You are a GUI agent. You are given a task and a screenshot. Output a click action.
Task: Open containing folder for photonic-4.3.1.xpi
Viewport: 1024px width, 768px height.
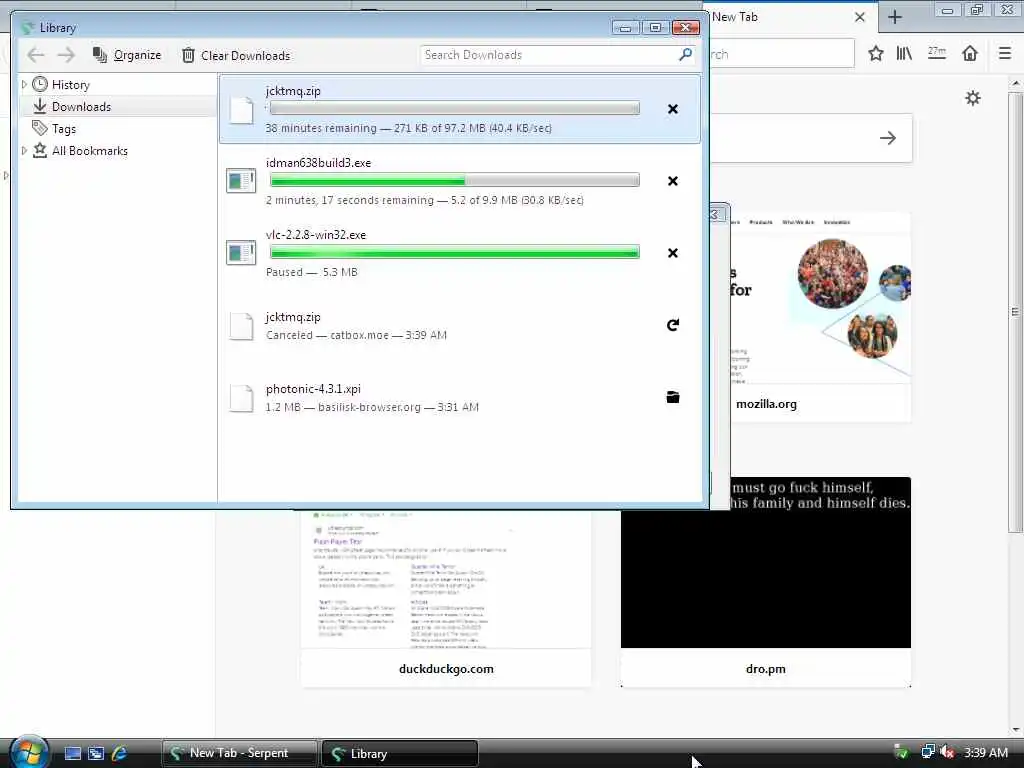pos(673,396)
